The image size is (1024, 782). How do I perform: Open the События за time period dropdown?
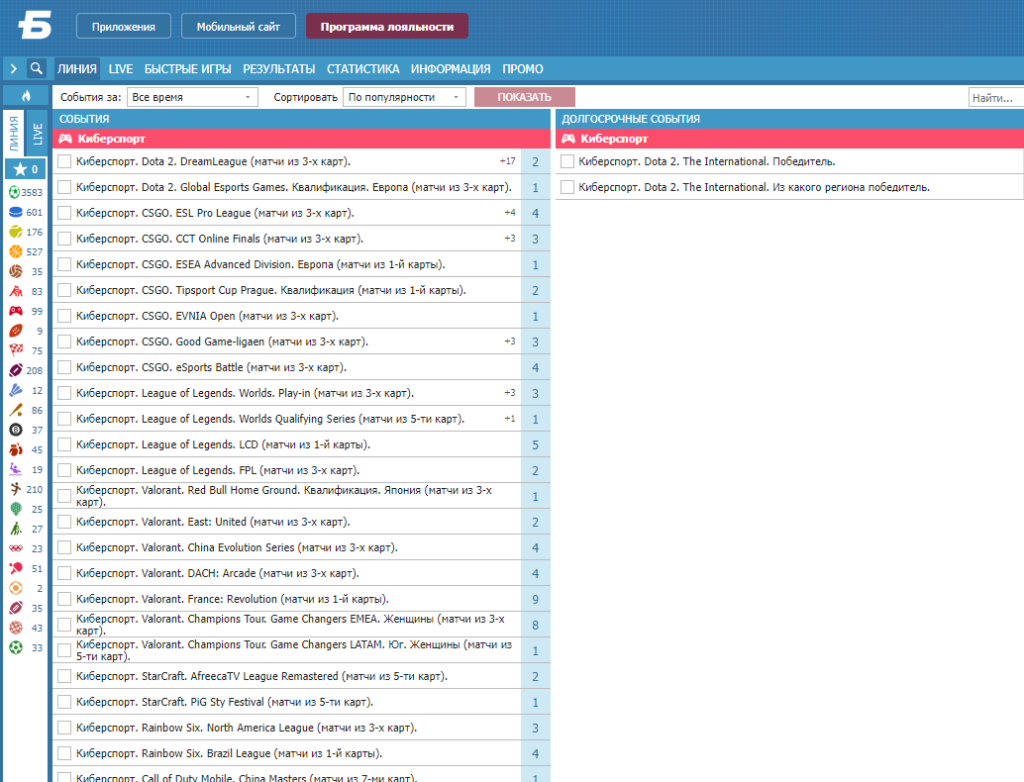coord(192,97)
